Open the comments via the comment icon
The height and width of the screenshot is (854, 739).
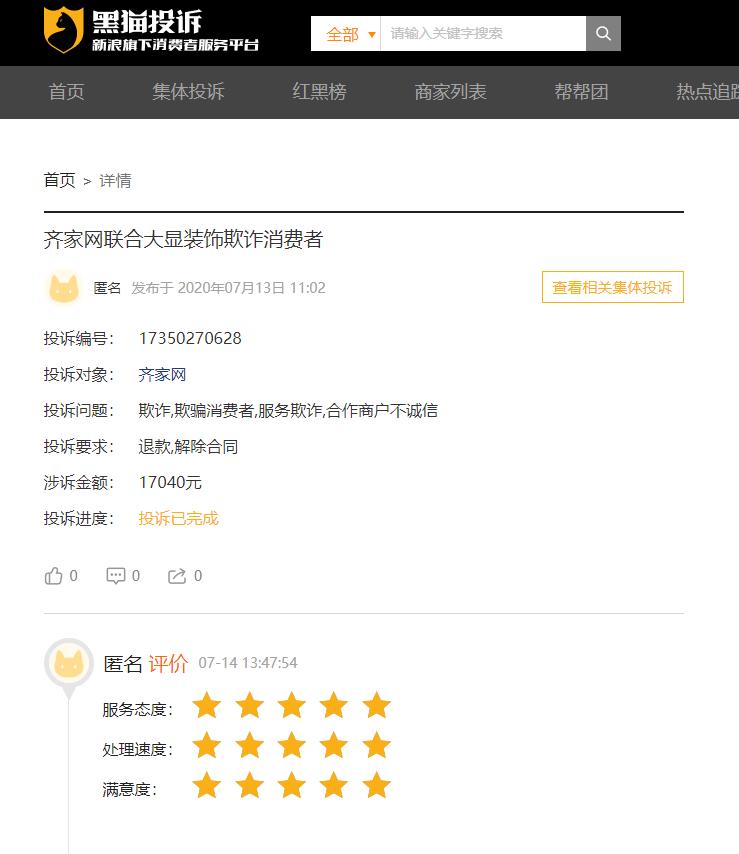click(x=116, y=575)
